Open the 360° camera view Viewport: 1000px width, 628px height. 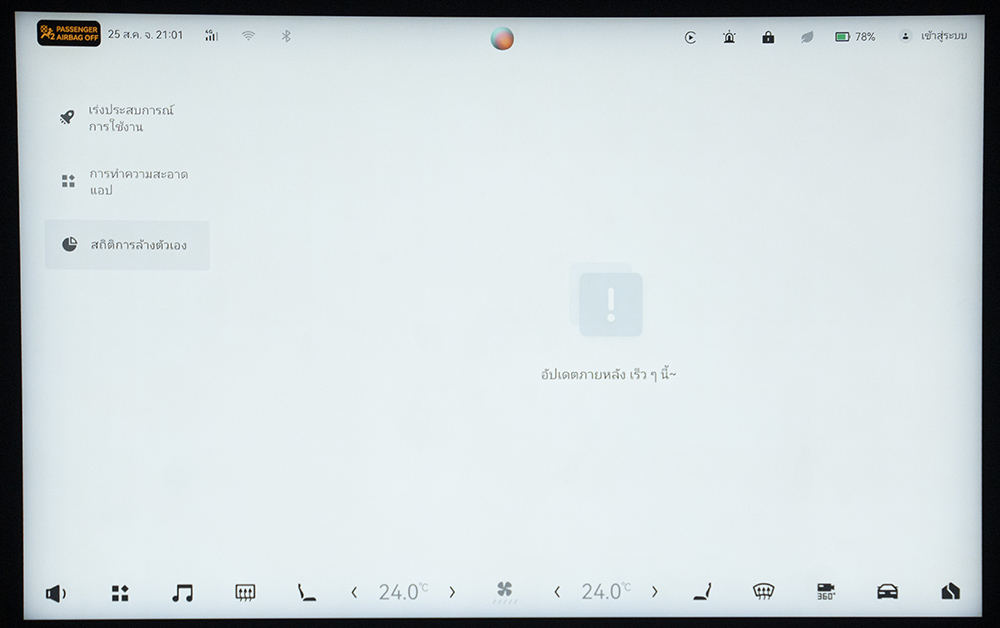(826, 592)
